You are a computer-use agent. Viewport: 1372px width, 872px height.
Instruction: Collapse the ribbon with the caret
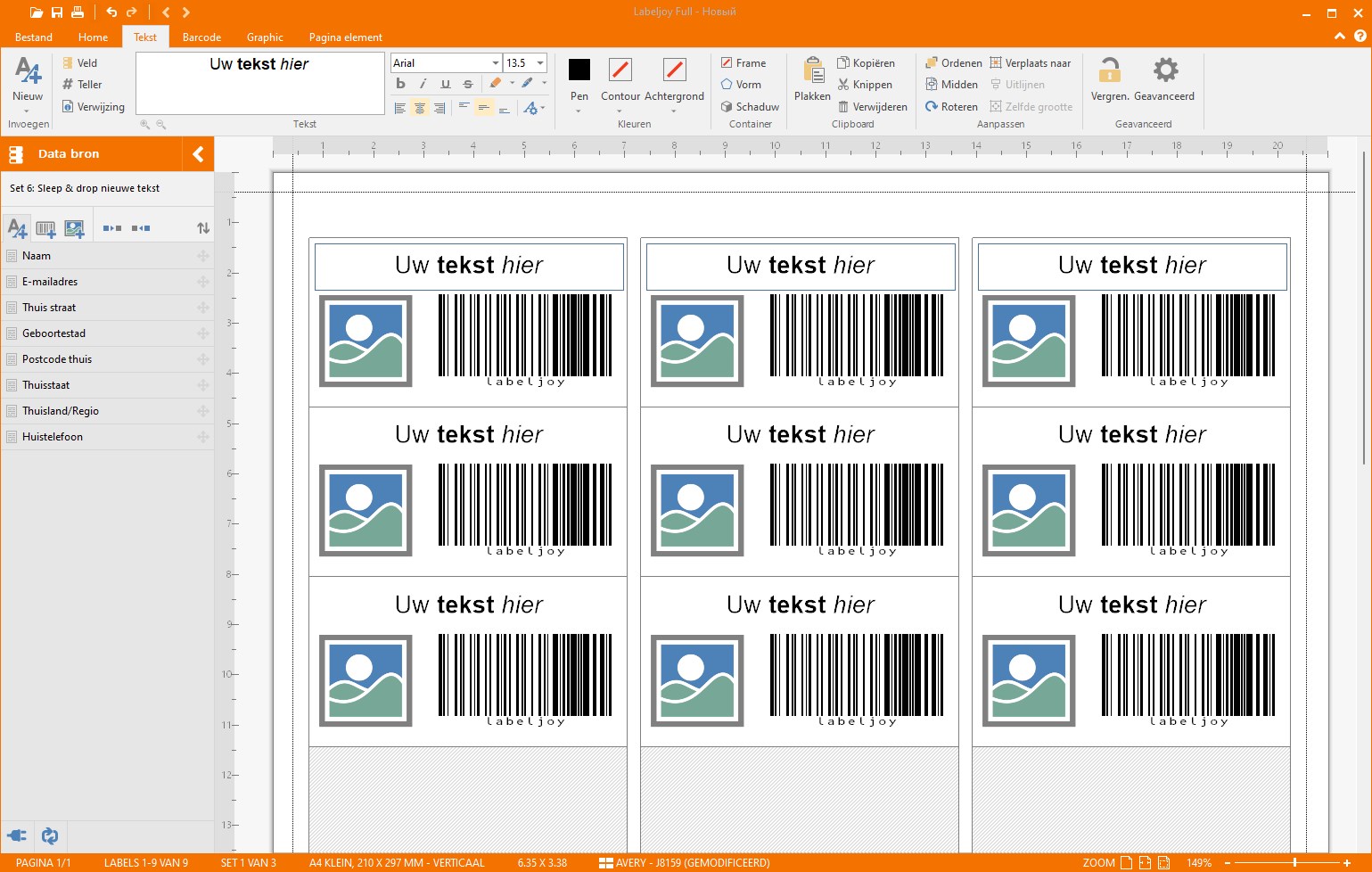(x=1339, y=37)
